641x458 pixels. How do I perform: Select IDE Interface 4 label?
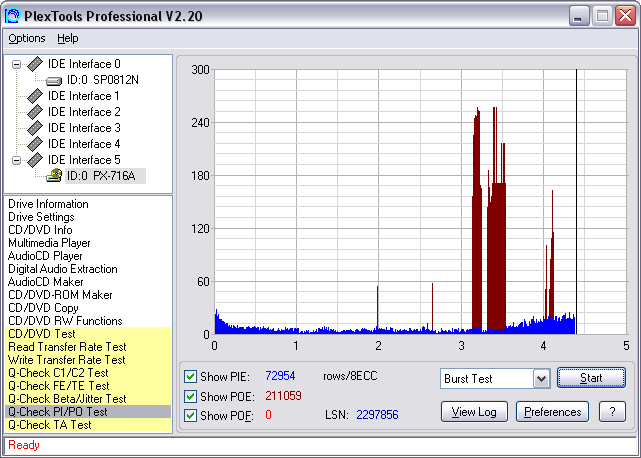point(84,144)
